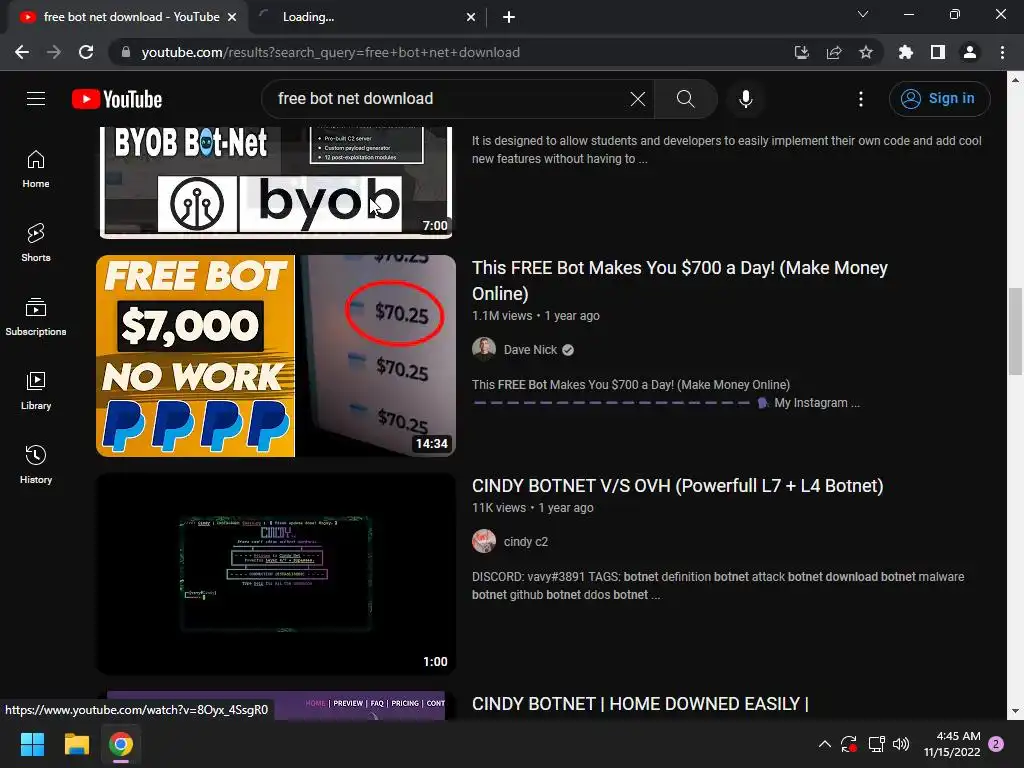Screen dimensions: 1024x768
Task: Open the Windows Start menu
Action: click(x=32, y=744)
